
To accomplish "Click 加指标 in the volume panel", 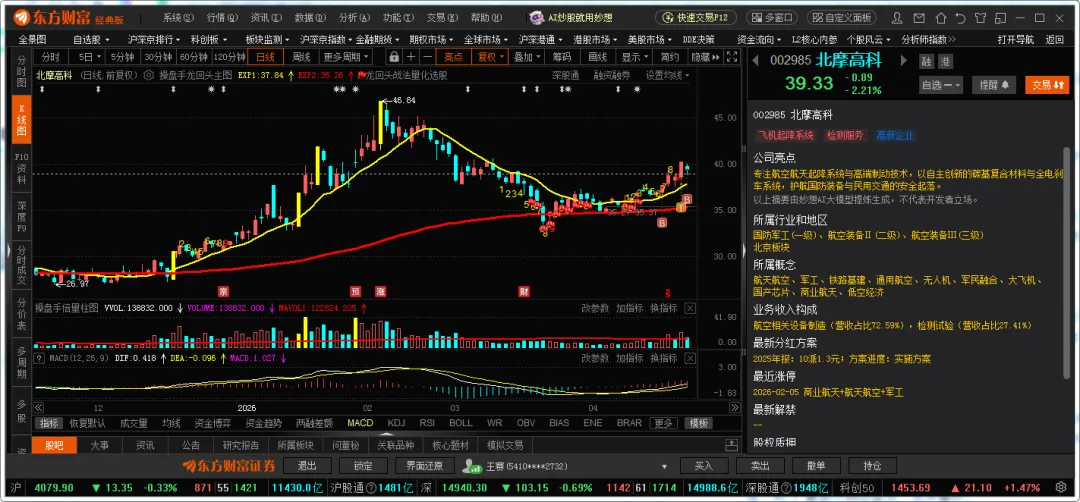I will (629, 308).
